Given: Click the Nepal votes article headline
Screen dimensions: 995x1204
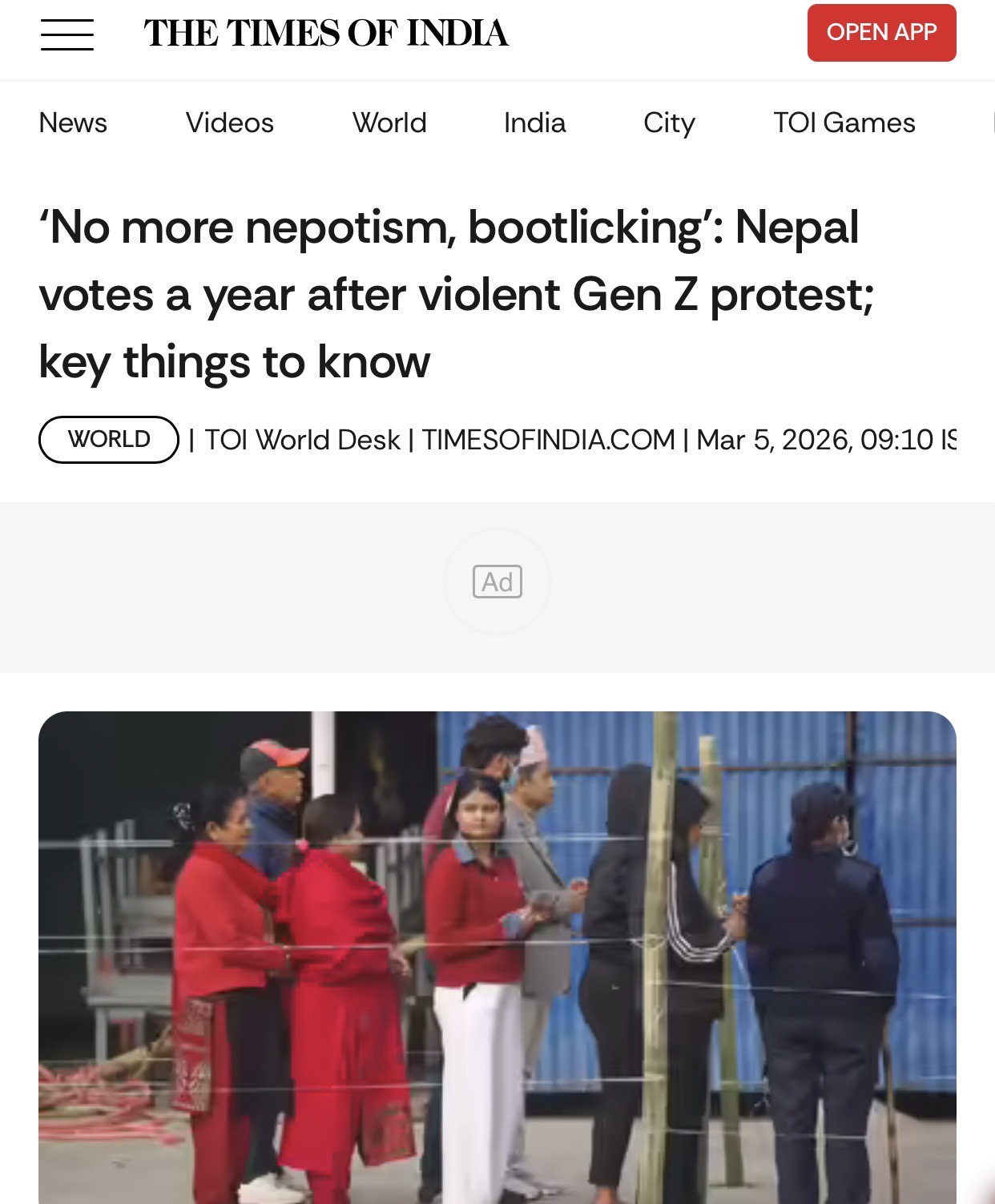Looking at the screenshot, I should tap(457, 294).
